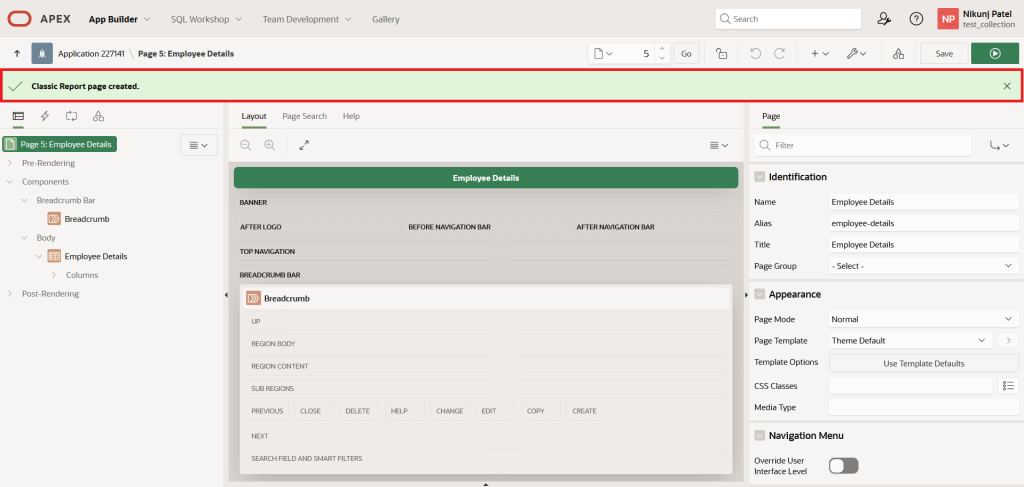The width and height of the screenshot is (1024, 487).
Task: Click the Save button
Action: tap(944, 54)
